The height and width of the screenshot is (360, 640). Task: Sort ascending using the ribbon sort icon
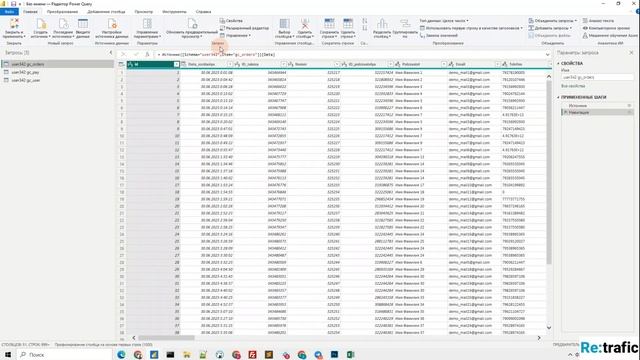(364, 21)
